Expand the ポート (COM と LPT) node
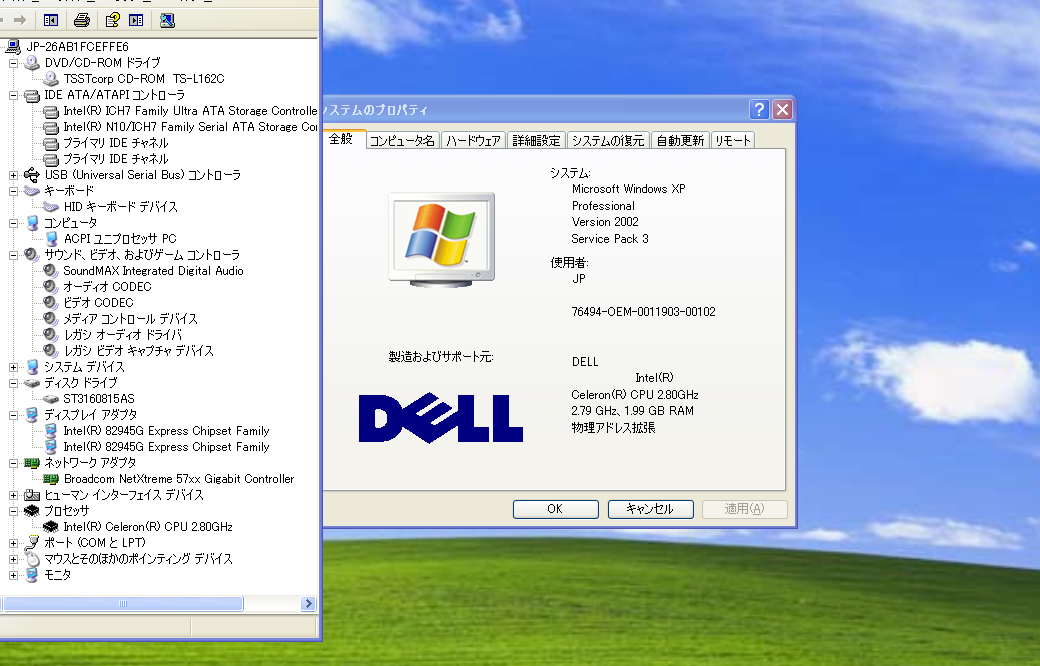Viewport: 1040px width, 666px height. click(13, 543)
